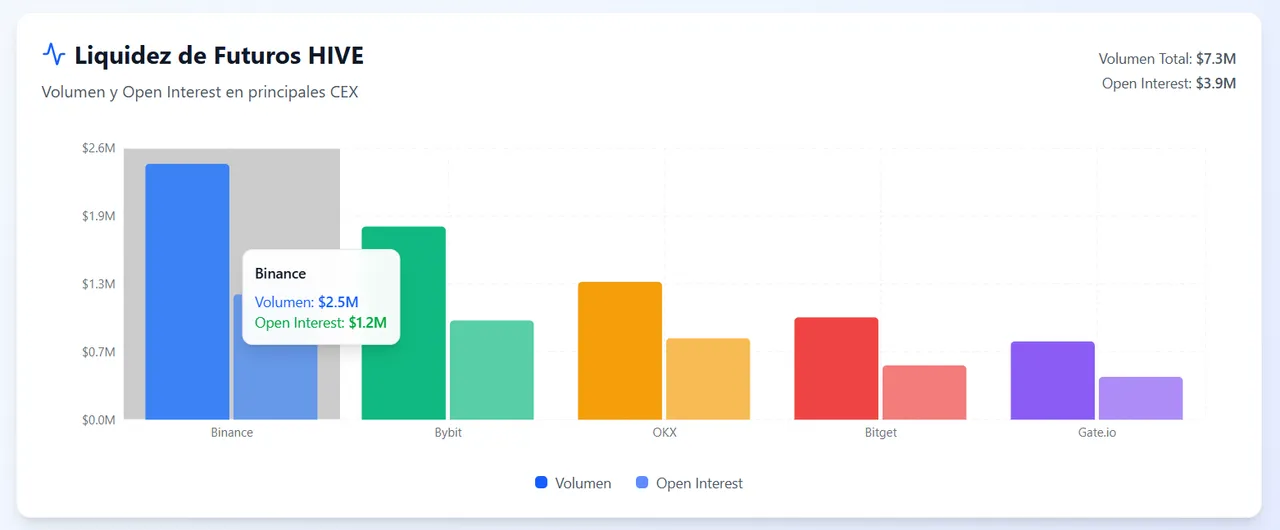Click the Open Interest legend color swatch
The image size is (1280, 530).
pos(642,483)
